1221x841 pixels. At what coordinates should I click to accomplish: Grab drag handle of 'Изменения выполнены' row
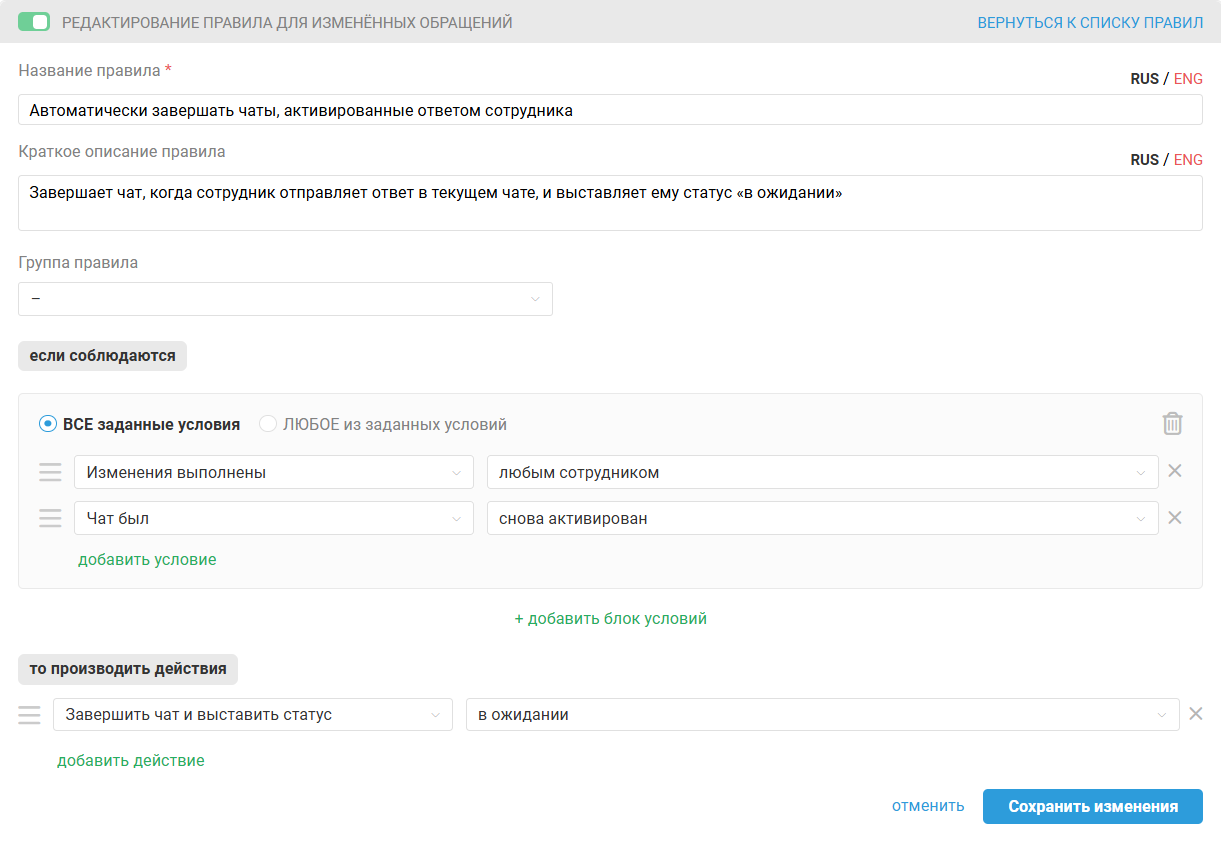(x=50, y=472)
